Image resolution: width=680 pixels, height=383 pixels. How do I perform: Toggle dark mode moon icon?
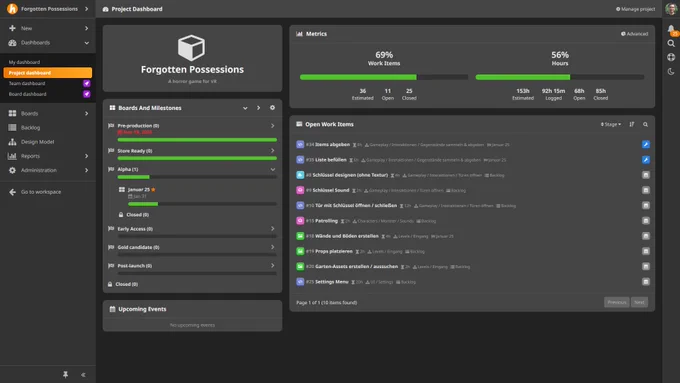(671, 72)
